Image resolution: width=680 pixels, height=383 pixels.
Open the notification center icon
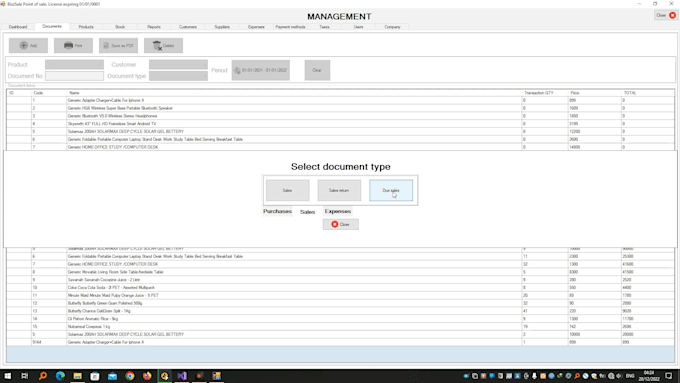pyautogui.click(x=669, y=376)
